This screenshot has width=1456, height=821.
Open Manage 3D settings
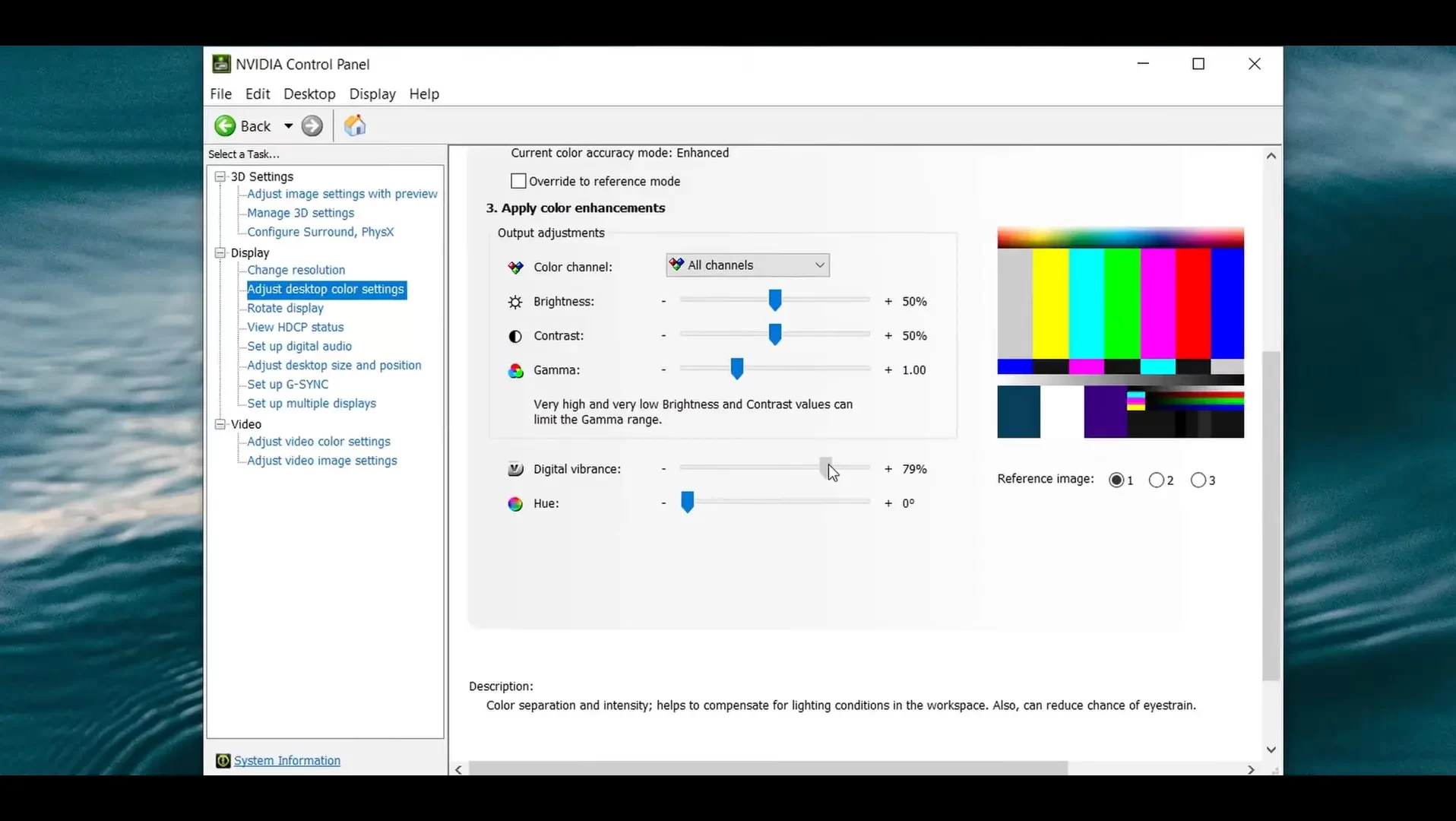[300, 214]
